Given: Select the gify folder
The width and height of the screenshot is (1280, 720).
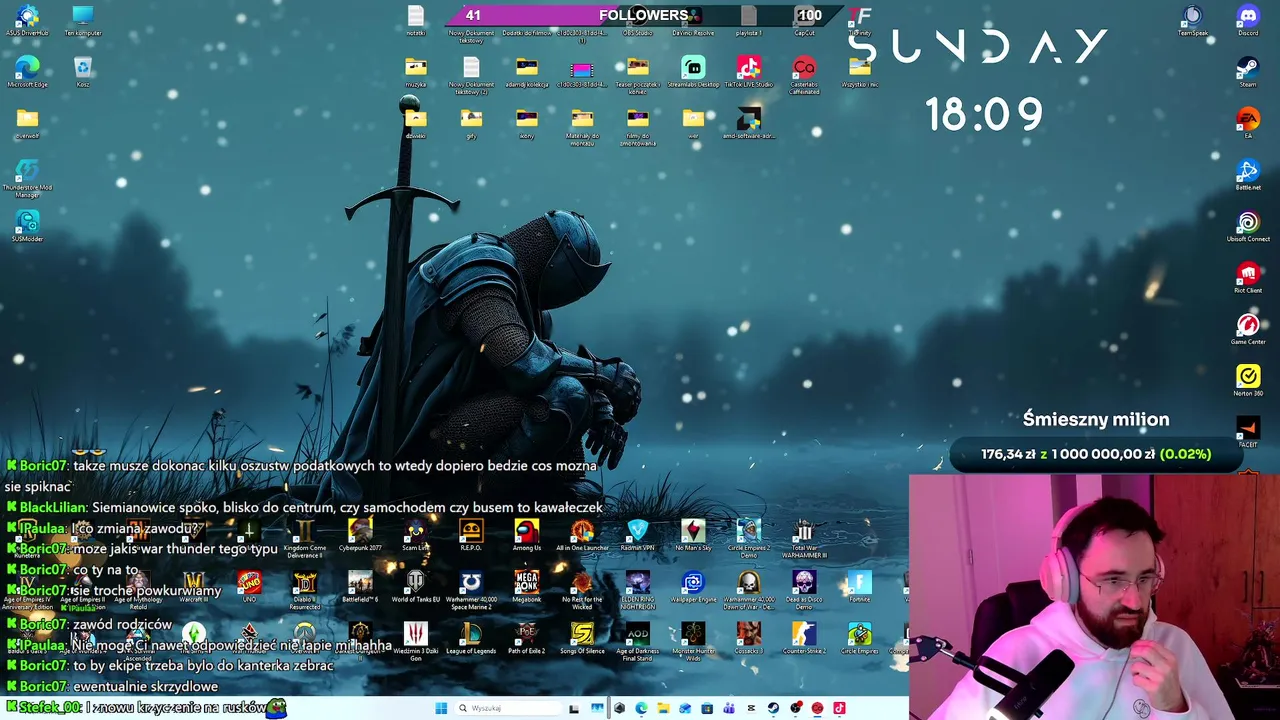Looking at the screenshot, I should 470,123.
